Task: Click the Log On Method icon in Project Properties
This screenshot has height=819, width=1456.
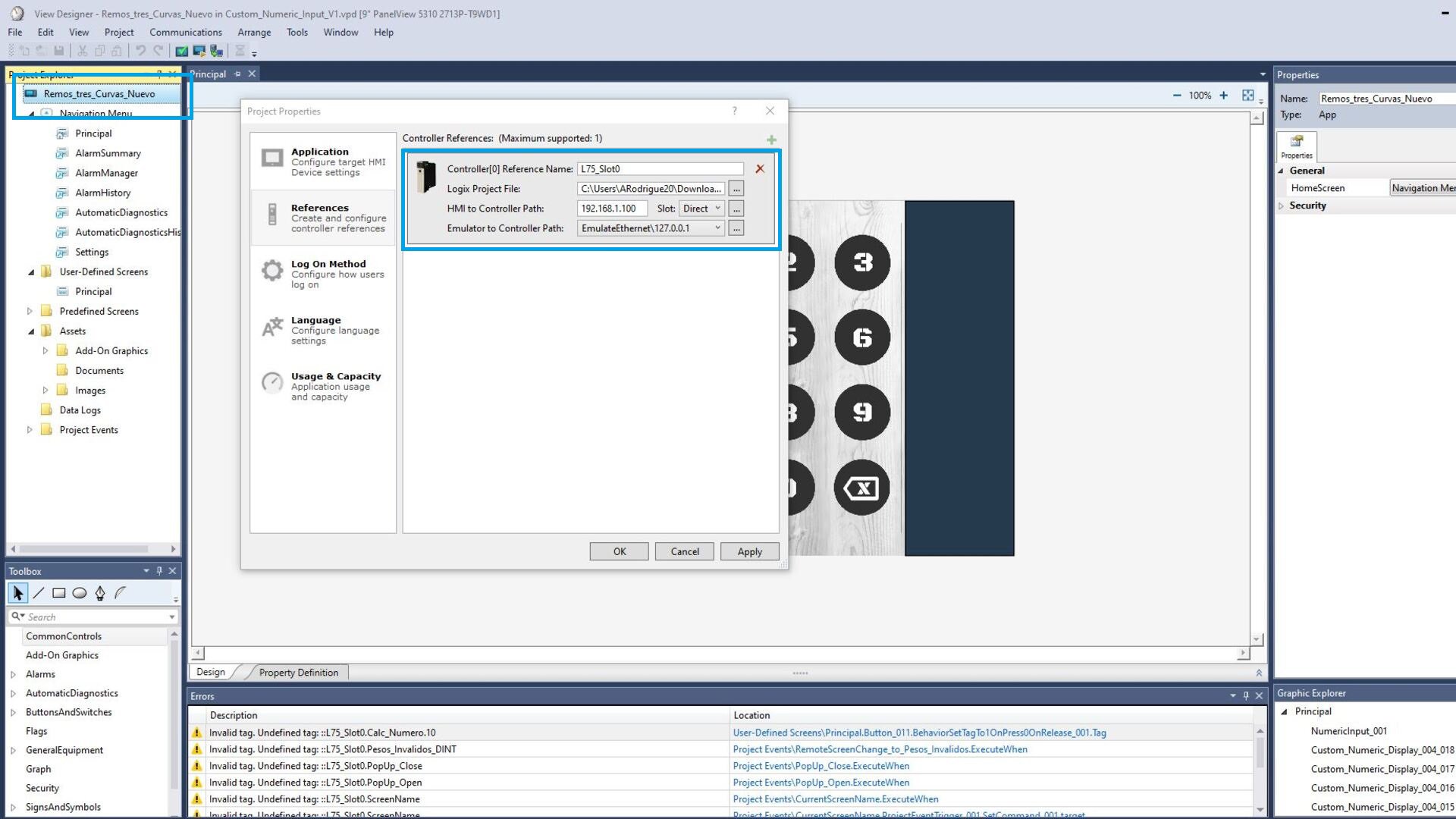Action: (270, 270)
